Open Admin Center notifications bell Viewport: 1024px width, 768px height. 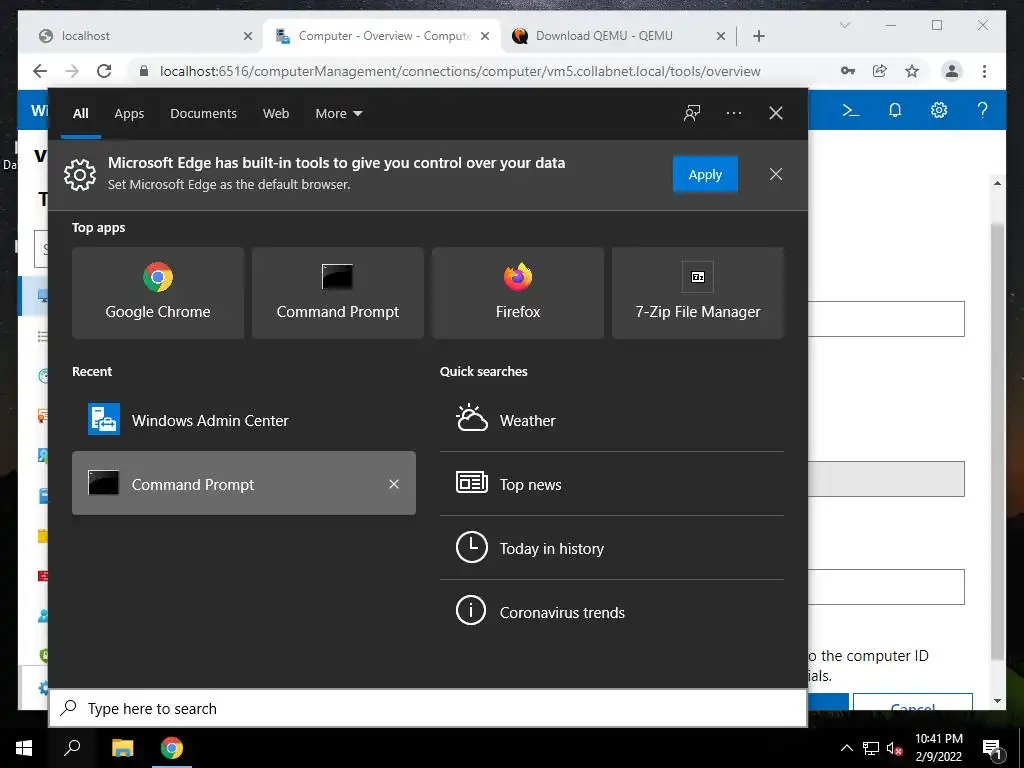895,110
